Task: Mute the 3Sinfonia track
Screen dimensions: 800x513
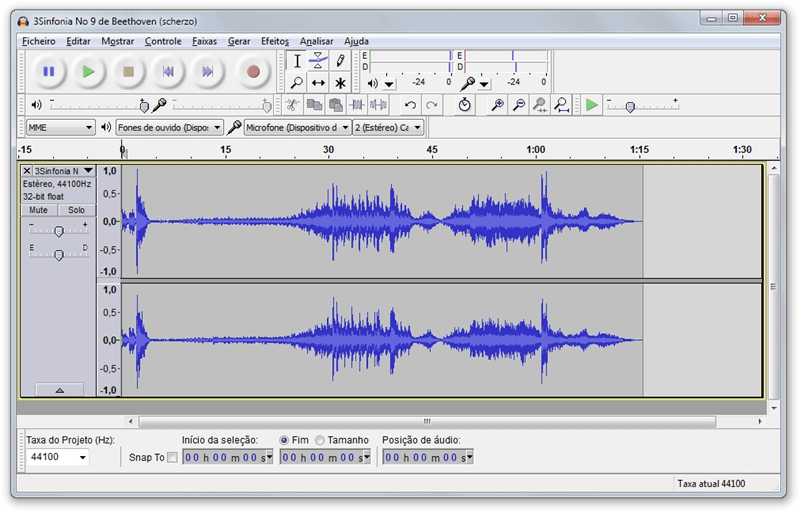Action: 39,210
